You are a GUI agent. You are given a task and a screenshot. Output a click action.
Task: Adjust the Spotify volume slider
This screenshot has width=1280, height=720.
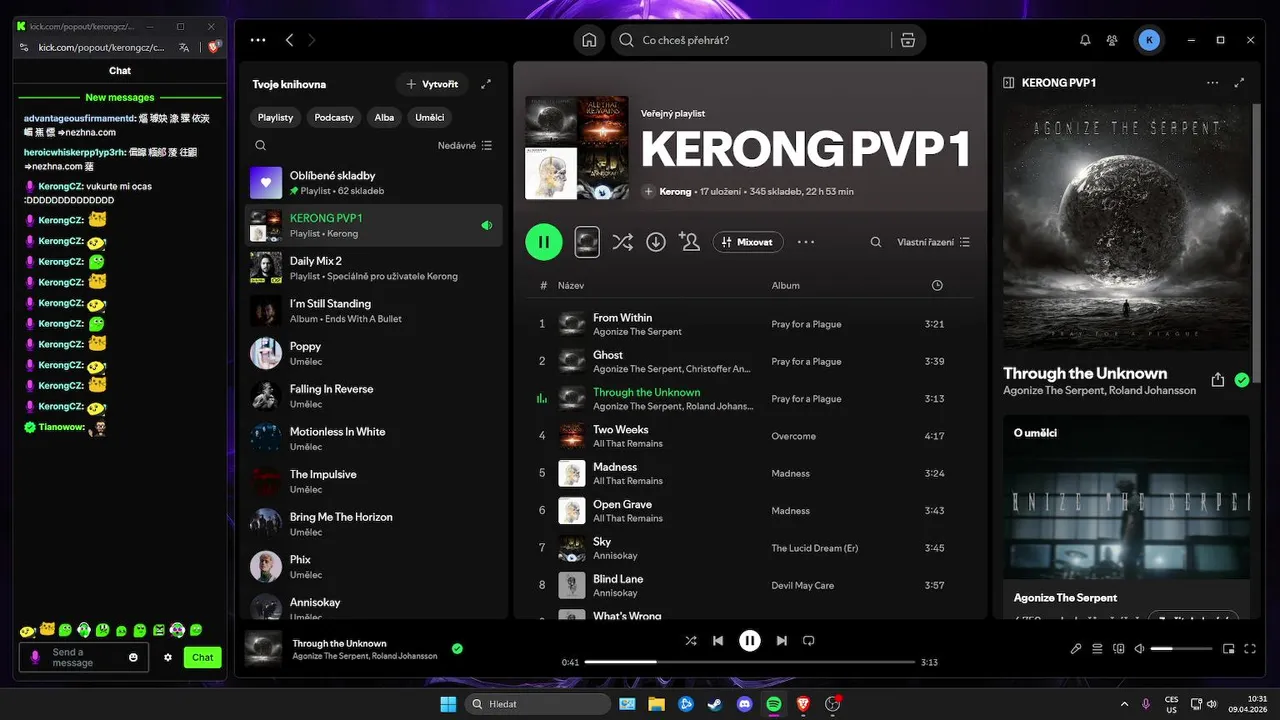pyautogui.click(x=1180, y=649)
